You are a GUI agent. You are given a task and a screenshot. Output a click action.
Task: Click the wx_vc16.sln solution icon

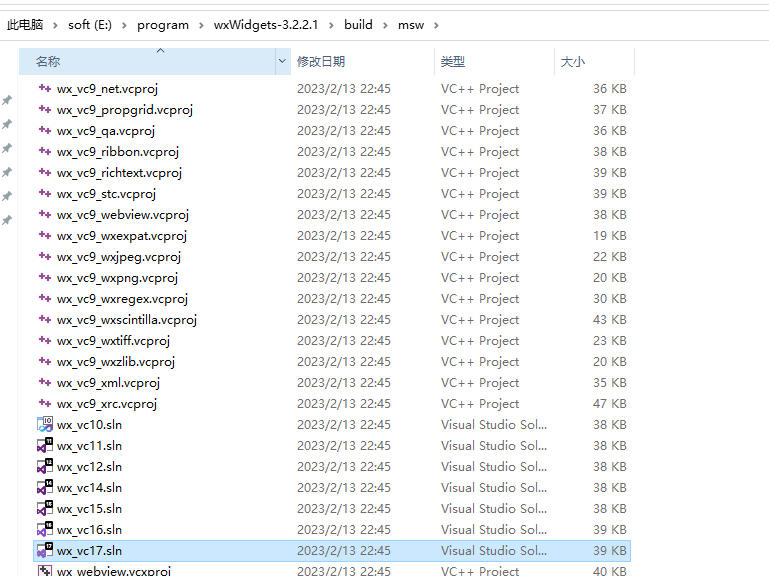(x=45, y=529)
